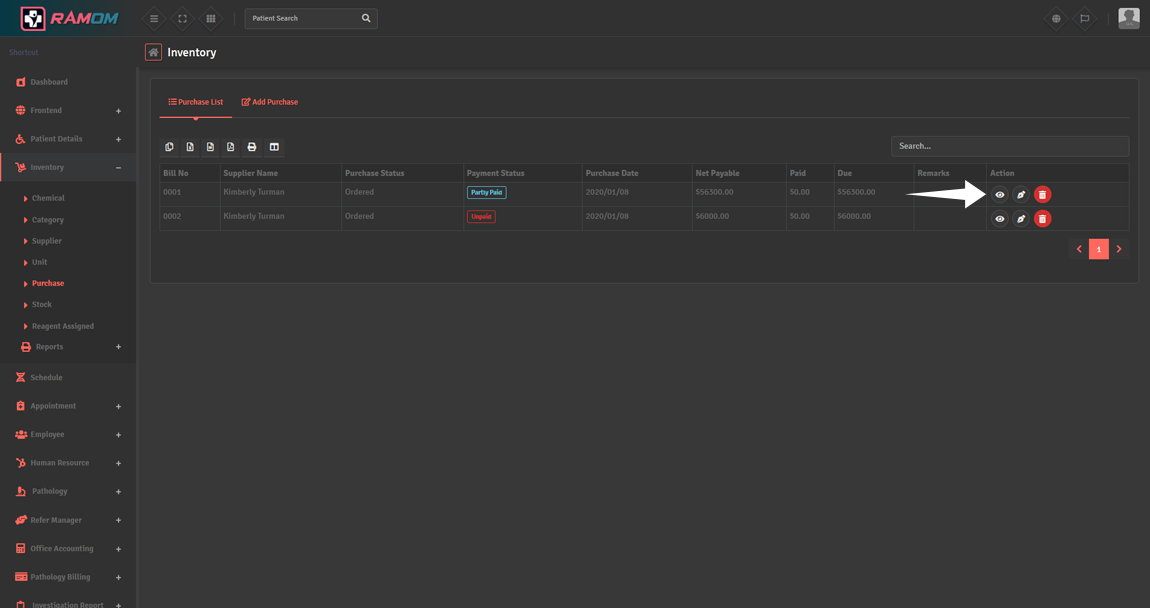Select the Purchase List tab
Screen dimensions: 1150x608
(196, 102)
